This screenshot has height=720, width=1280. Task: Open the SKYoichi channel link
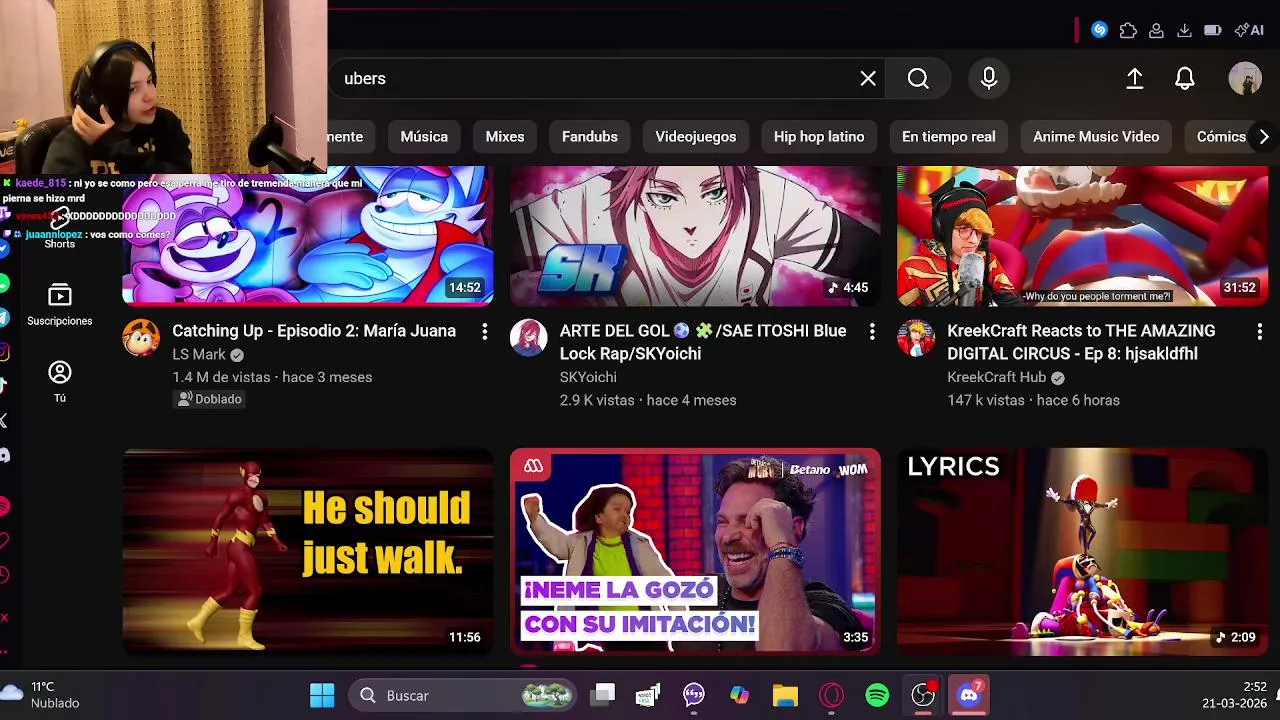coord(588,377)
